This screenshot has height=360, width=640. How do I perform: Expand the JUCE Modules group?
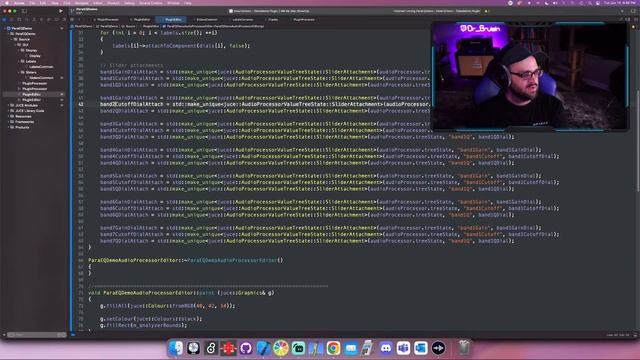pos(9,105)
